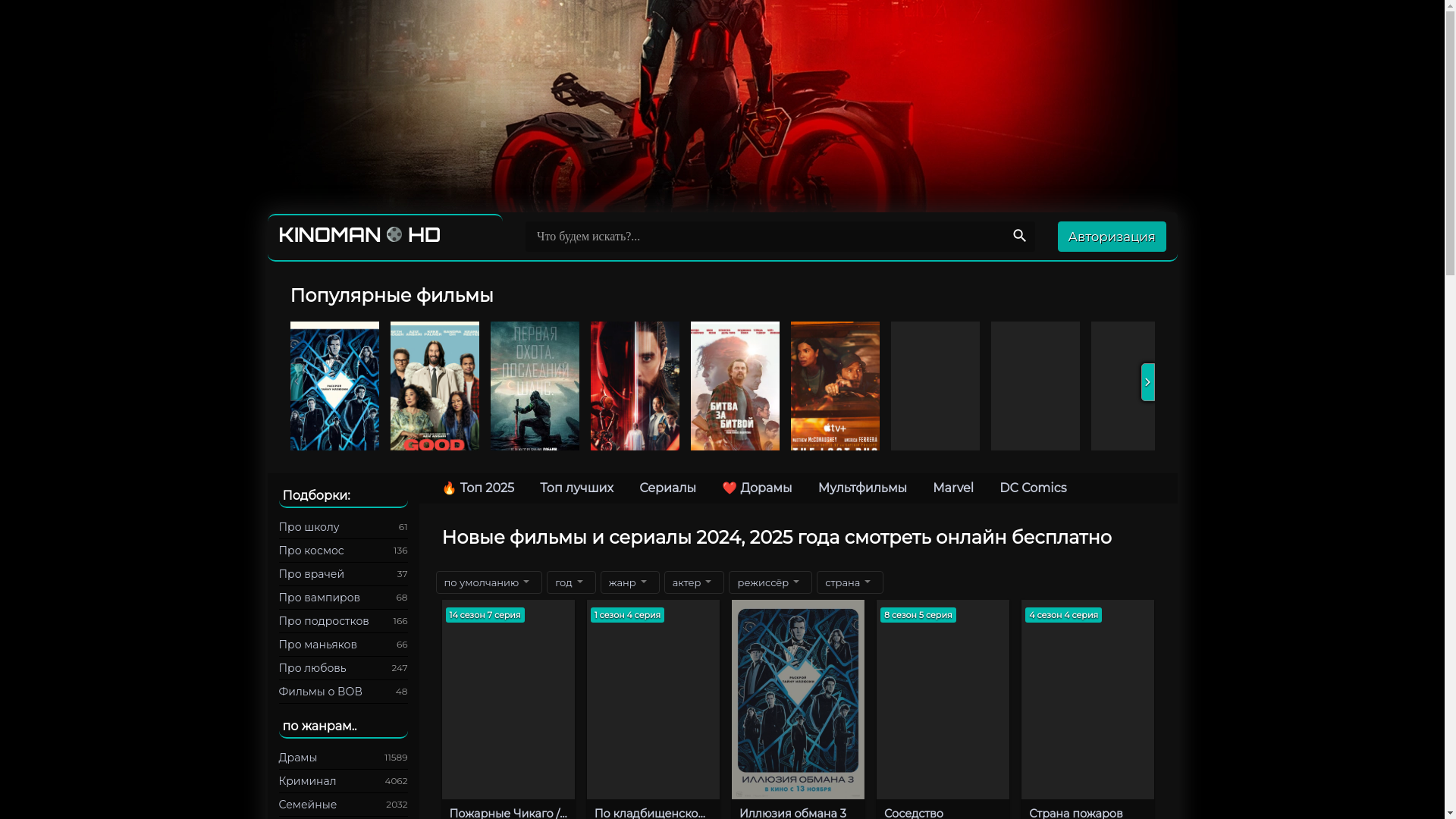This screenshot has height=819, width=1456.
Task: Click the 'Страна пожаров' title
Action: [x=1075, y=813]
